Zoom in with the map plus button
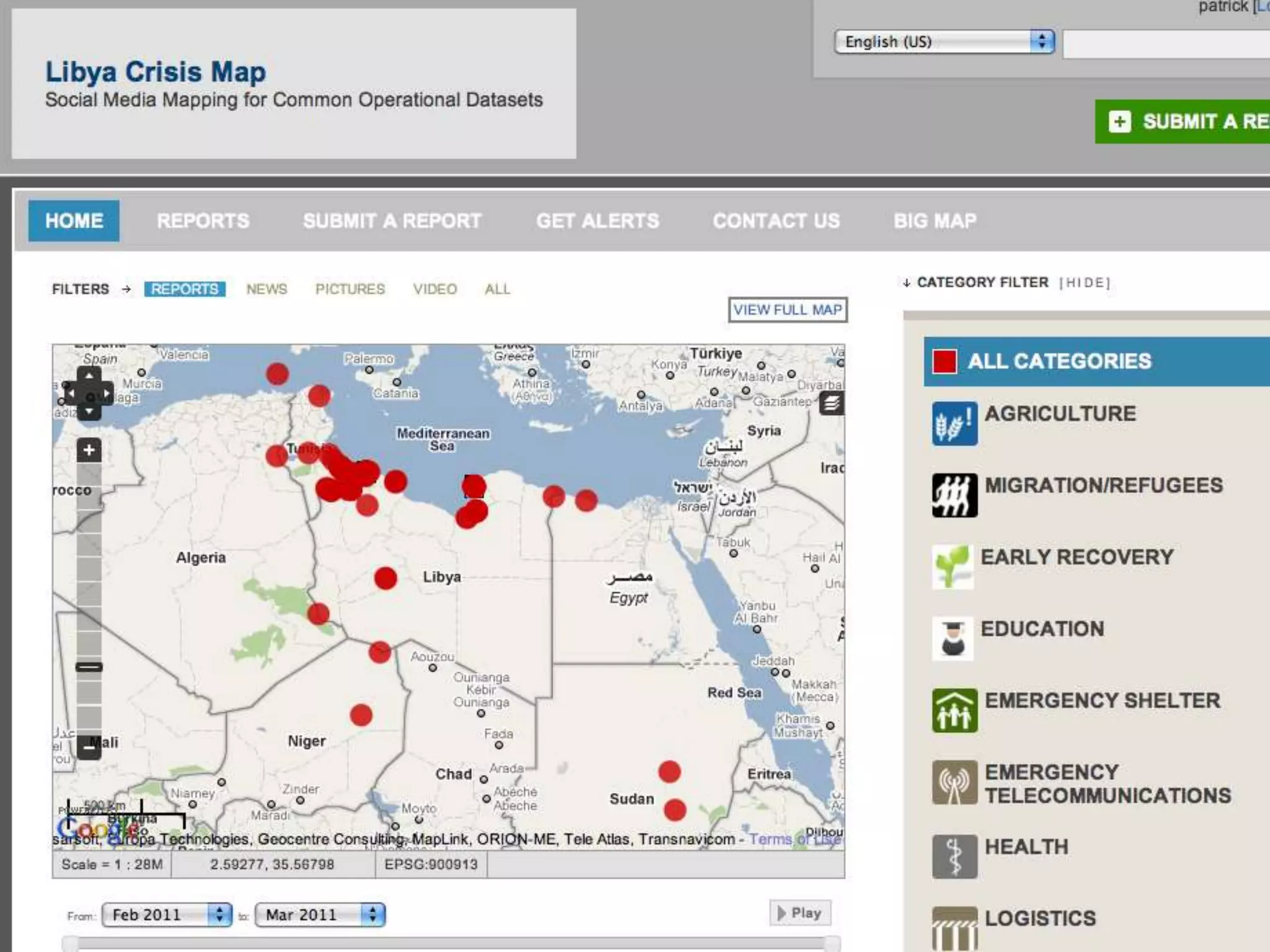 [x=89, y=450]
